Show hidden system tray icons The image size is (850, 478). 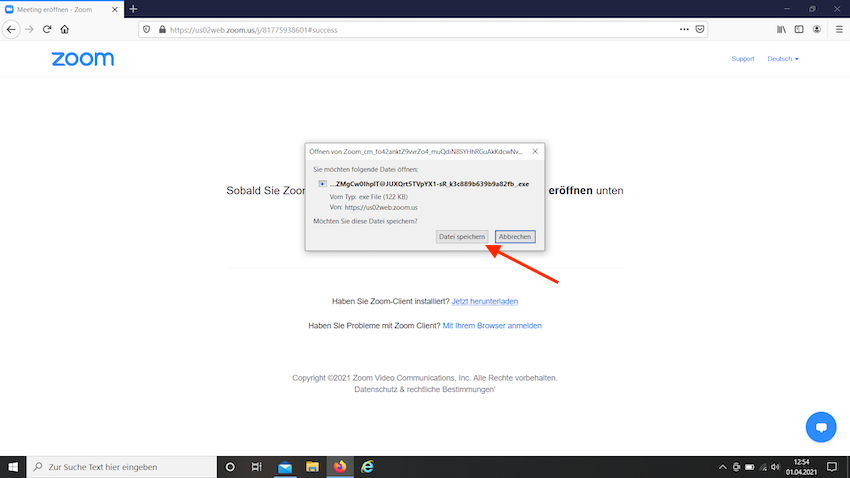(723, 467)
